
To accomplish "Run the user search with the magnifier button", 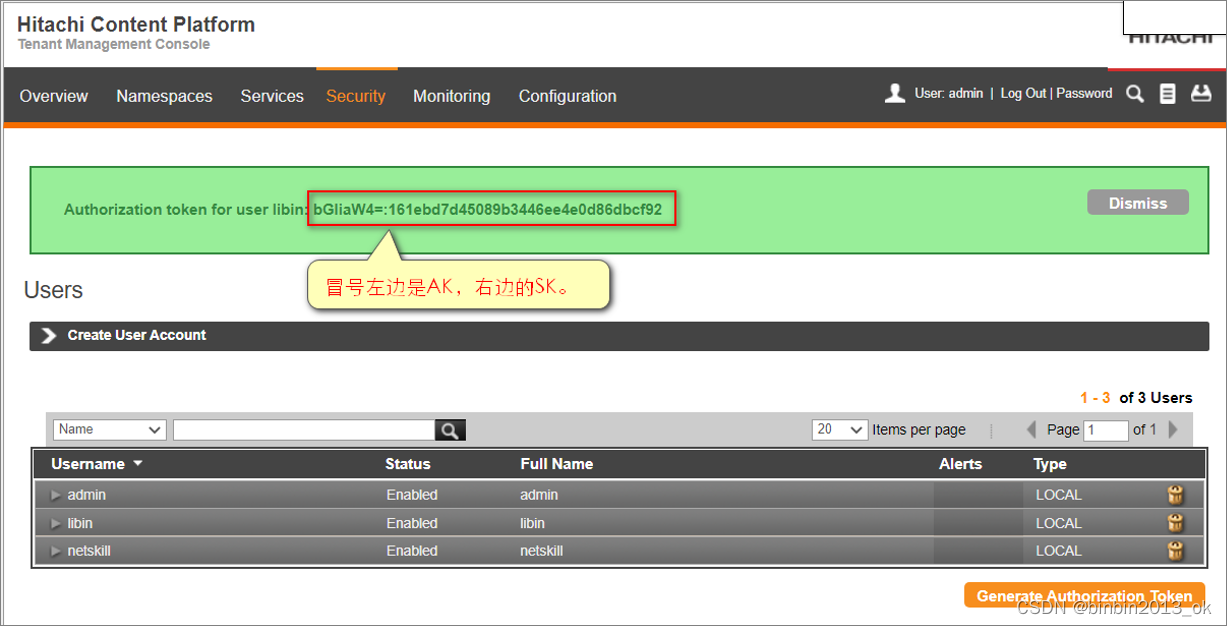I will pos(449,429).
